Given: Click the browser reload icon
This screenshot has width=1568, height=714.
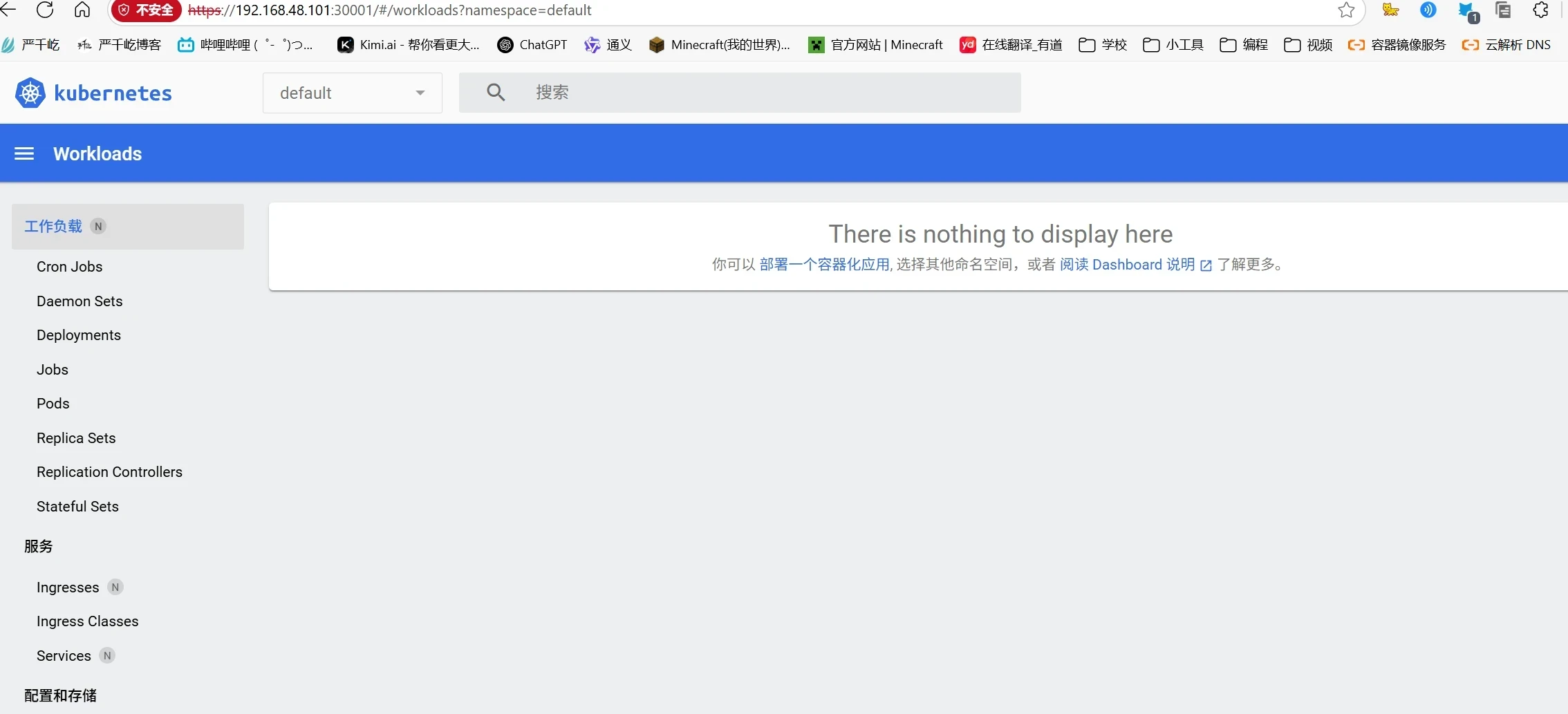Looking at the screenshot, I should coord(45,10).
